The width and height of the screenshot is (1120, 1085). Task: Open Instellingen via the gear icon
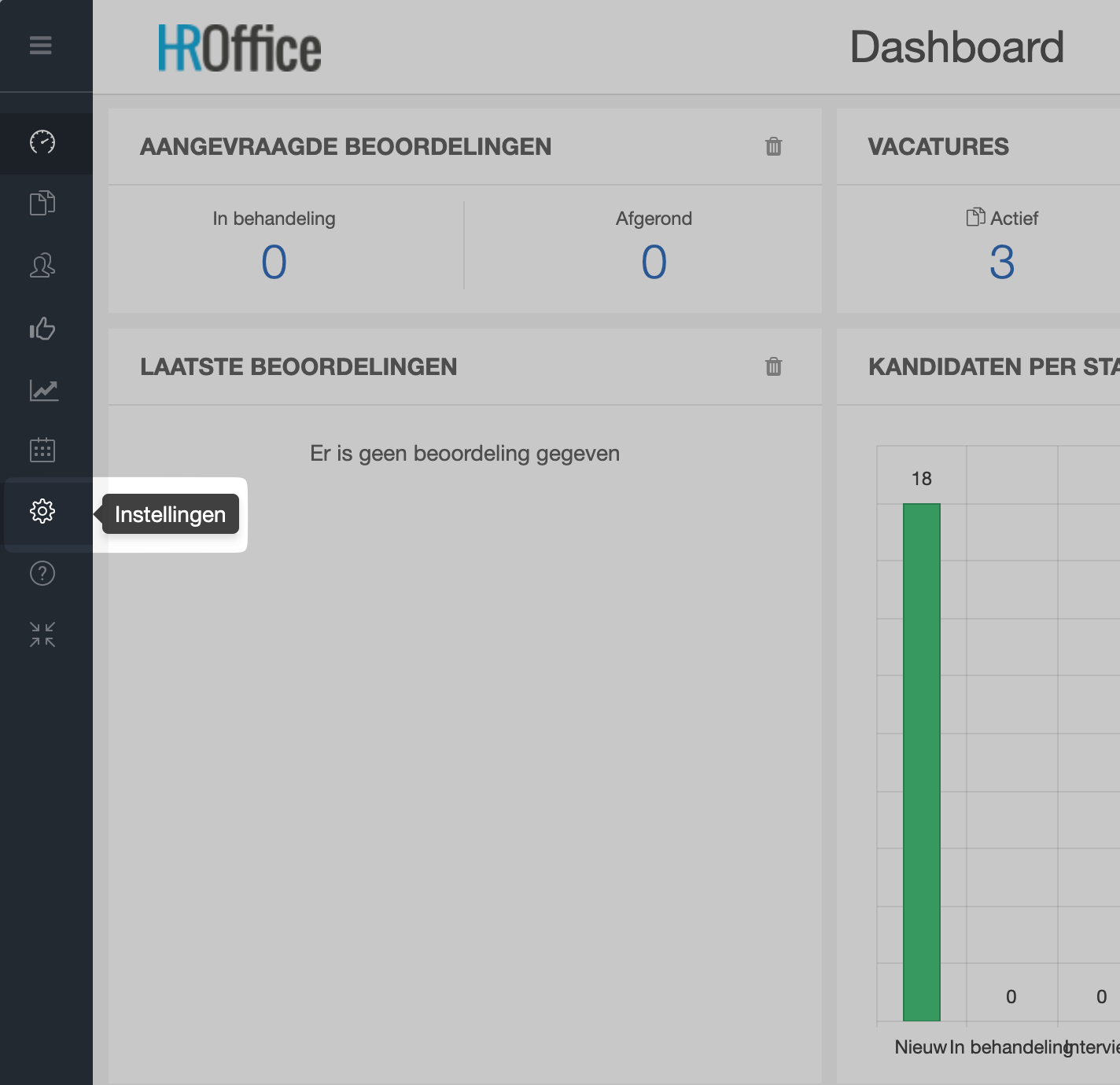[42, 512]
